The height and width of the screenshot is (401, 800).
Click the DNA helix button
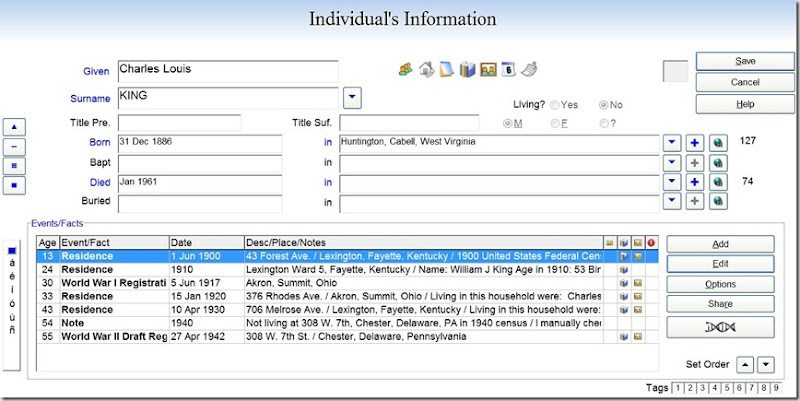[720, 327]
